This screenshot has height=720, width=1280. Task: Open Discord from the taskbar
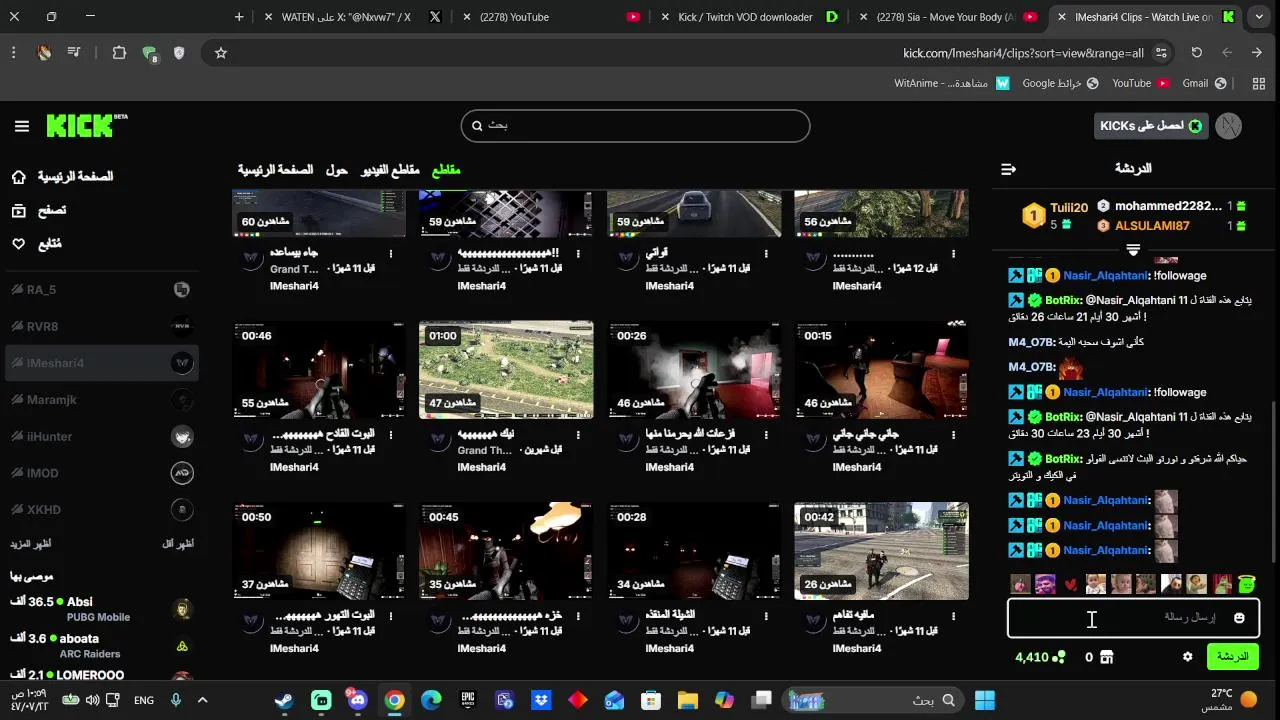point(357,700)
